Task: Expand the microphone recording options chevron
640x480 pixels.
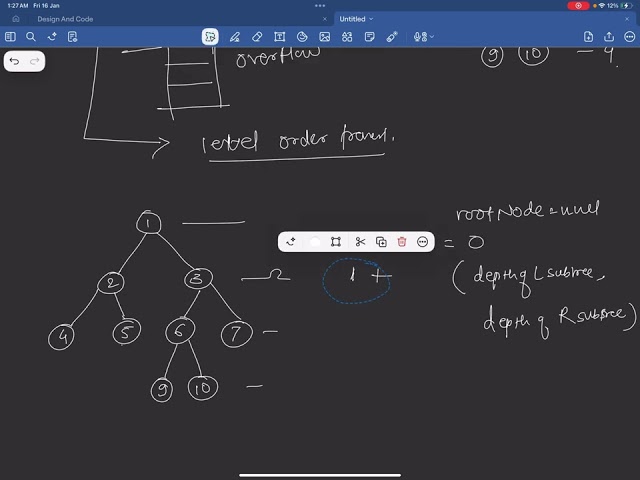Action: (x=432, y=37)
